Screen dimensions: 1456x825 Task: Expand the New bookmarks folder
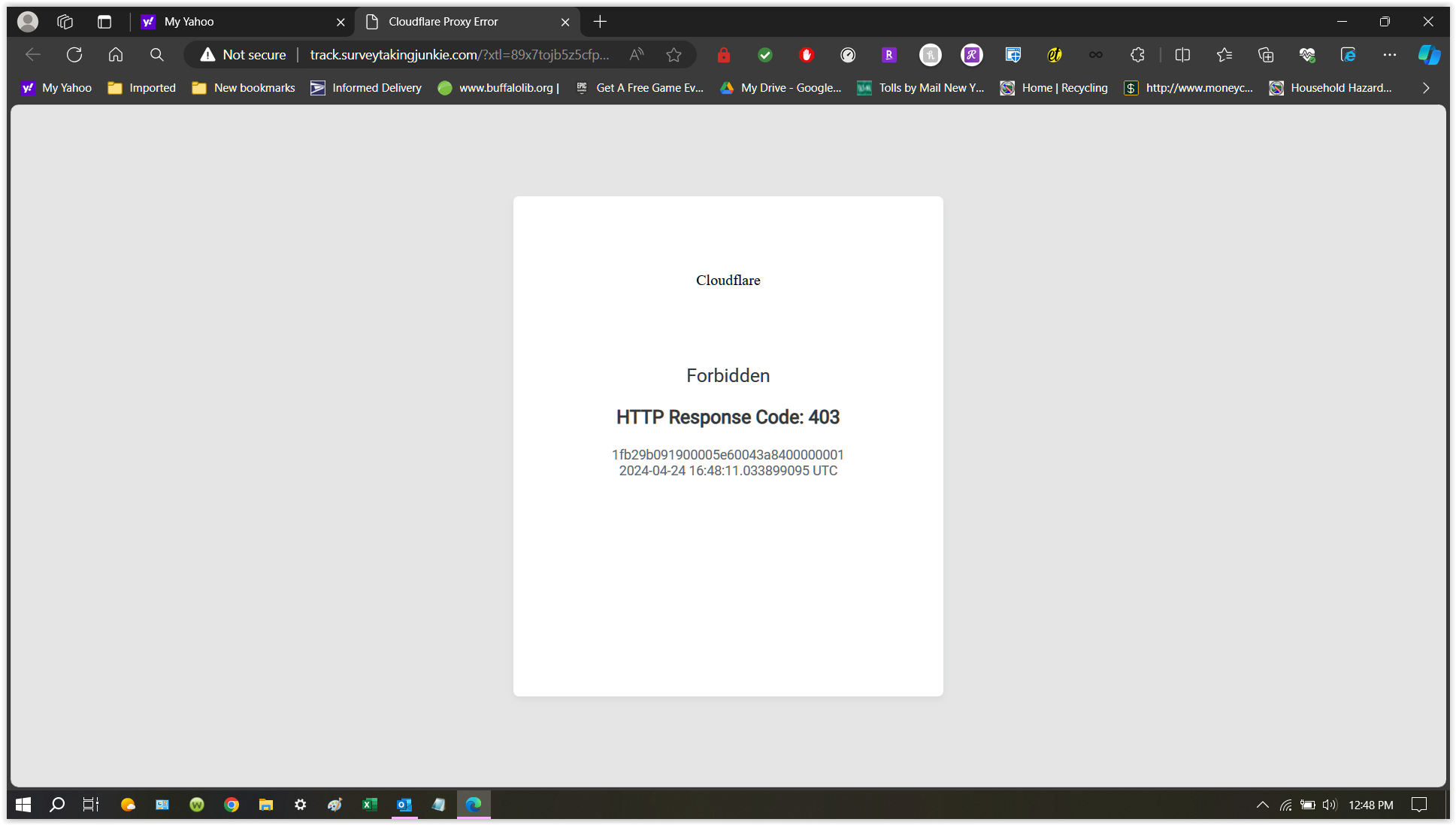pyautogui.click(x=244, y=88)
